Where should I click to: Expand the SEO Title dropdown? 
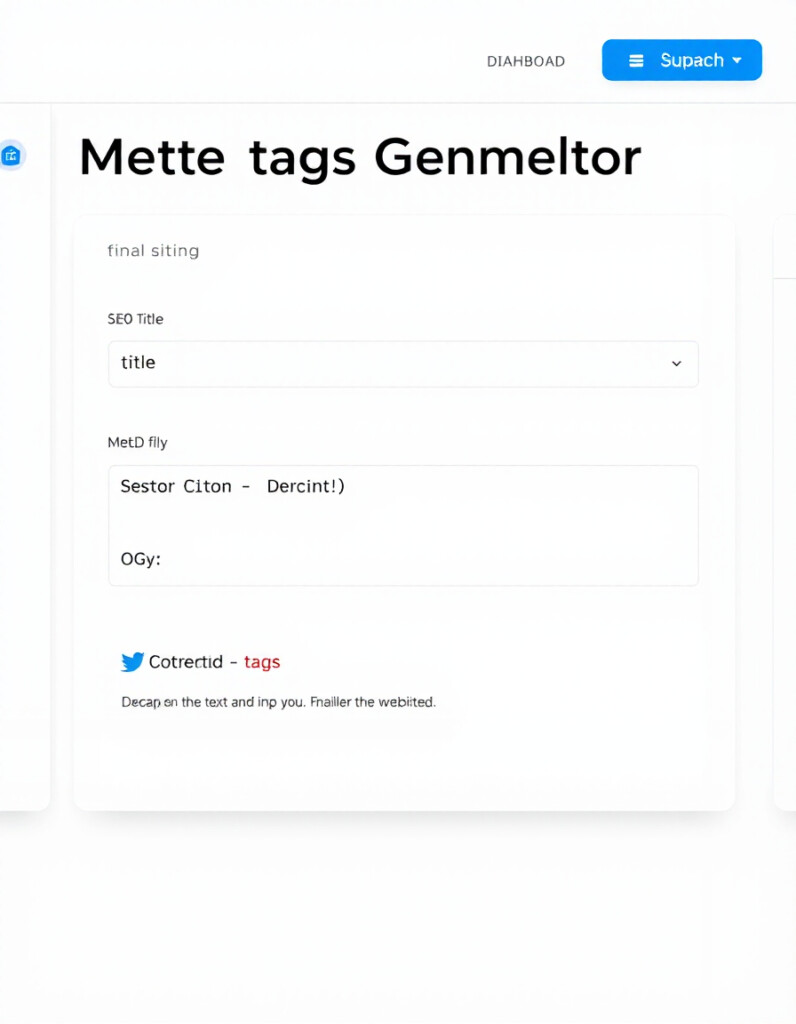click(677, 364)
